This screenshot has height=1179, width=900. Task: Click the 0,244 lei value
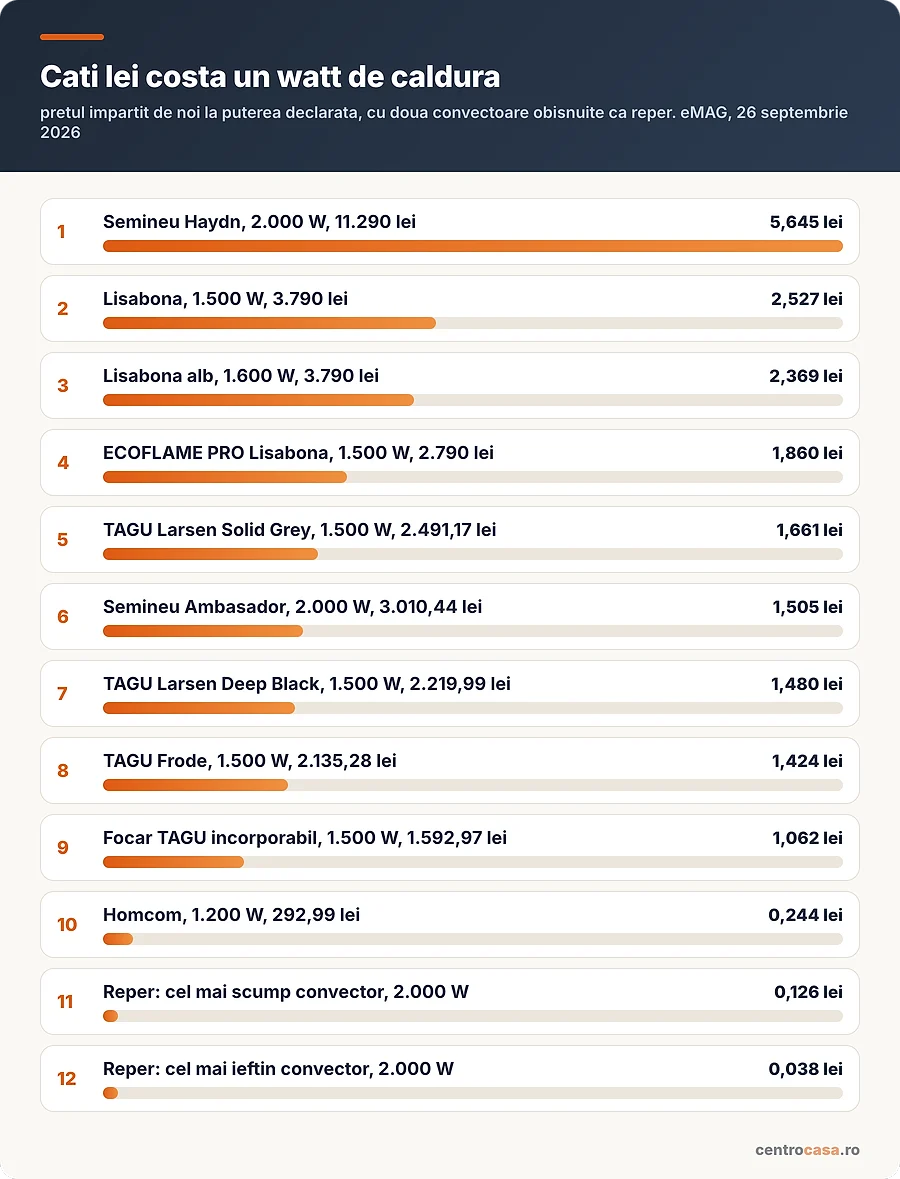(x=805, y=915)
